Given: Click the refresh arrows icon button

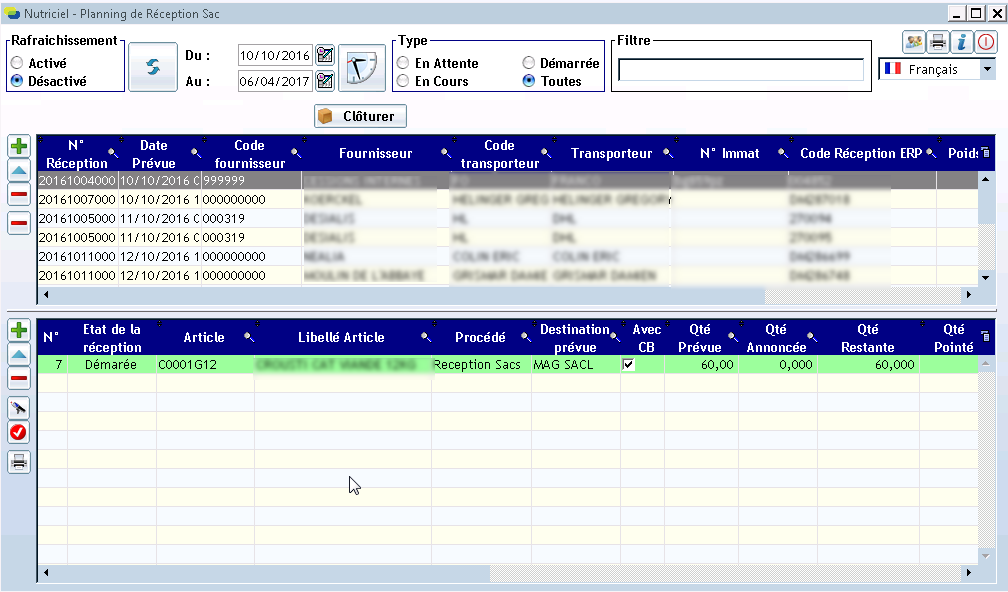Looking at the screenshot, I should click(153, 66).
